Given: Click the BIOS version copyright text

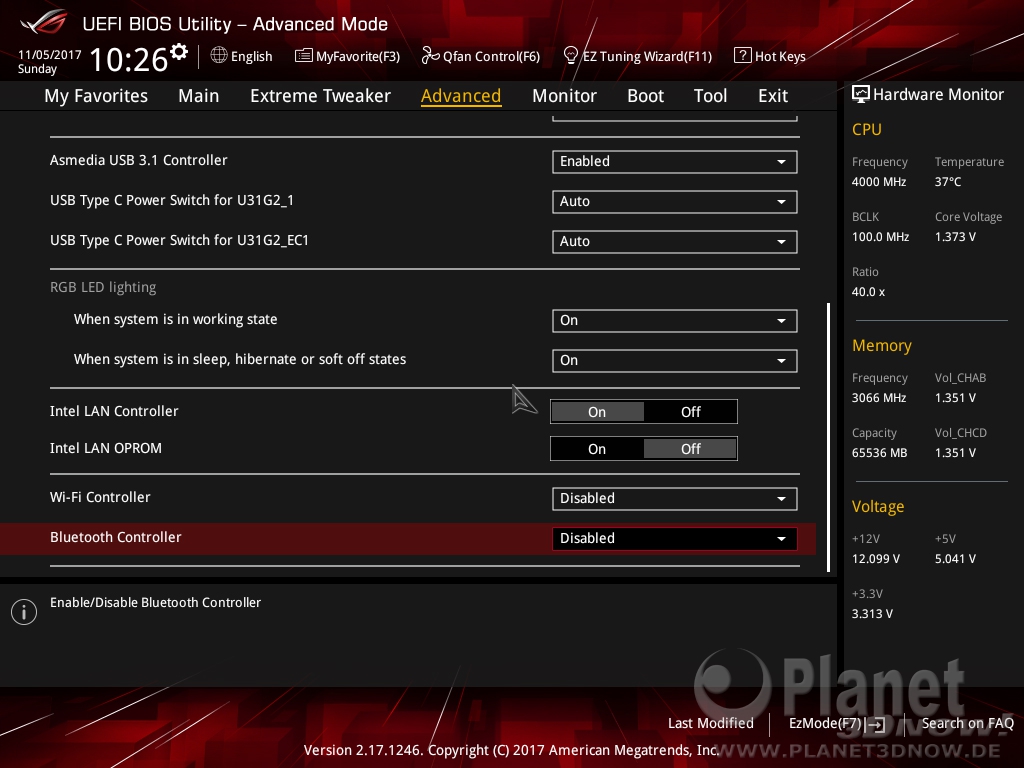Looking at the screenshot, I should 511,750.
